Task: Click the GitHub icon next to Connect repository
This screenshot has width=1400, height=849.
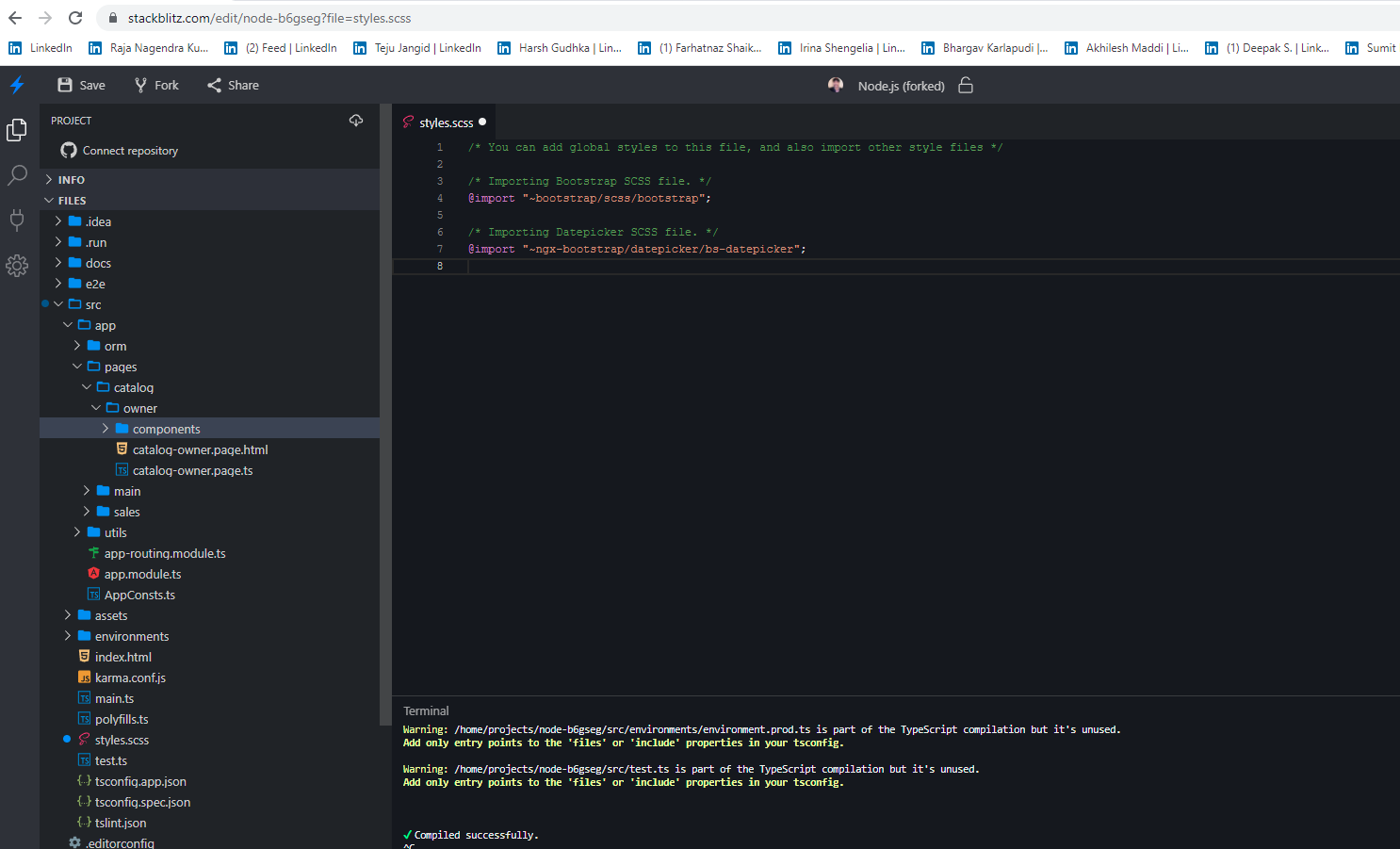Action: pos(68,150)
